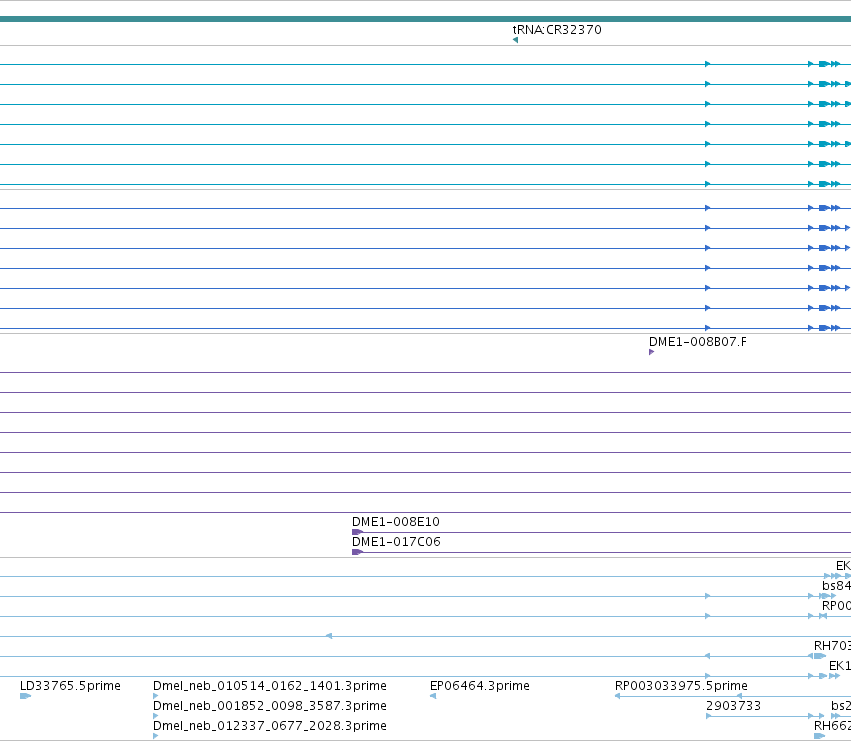The width and height of the screenshot is (851, 741).
Task: Click arrow glyph under Dmel_neb_001852_0098_3587.3prime
Action: pyautogui.click(x=156, y=716)
